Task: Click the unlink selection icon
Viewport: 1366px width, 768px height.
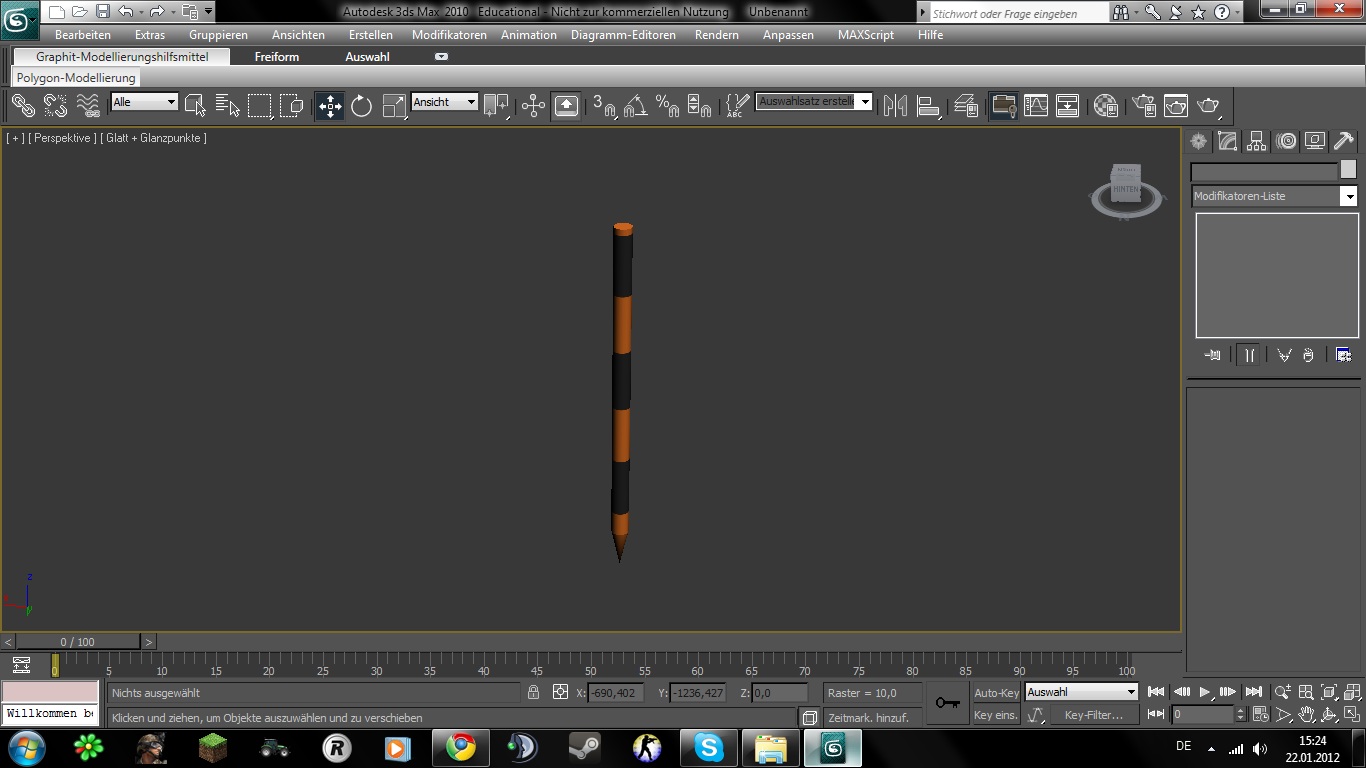Action: pyautogui.click(x=55, y=104)
